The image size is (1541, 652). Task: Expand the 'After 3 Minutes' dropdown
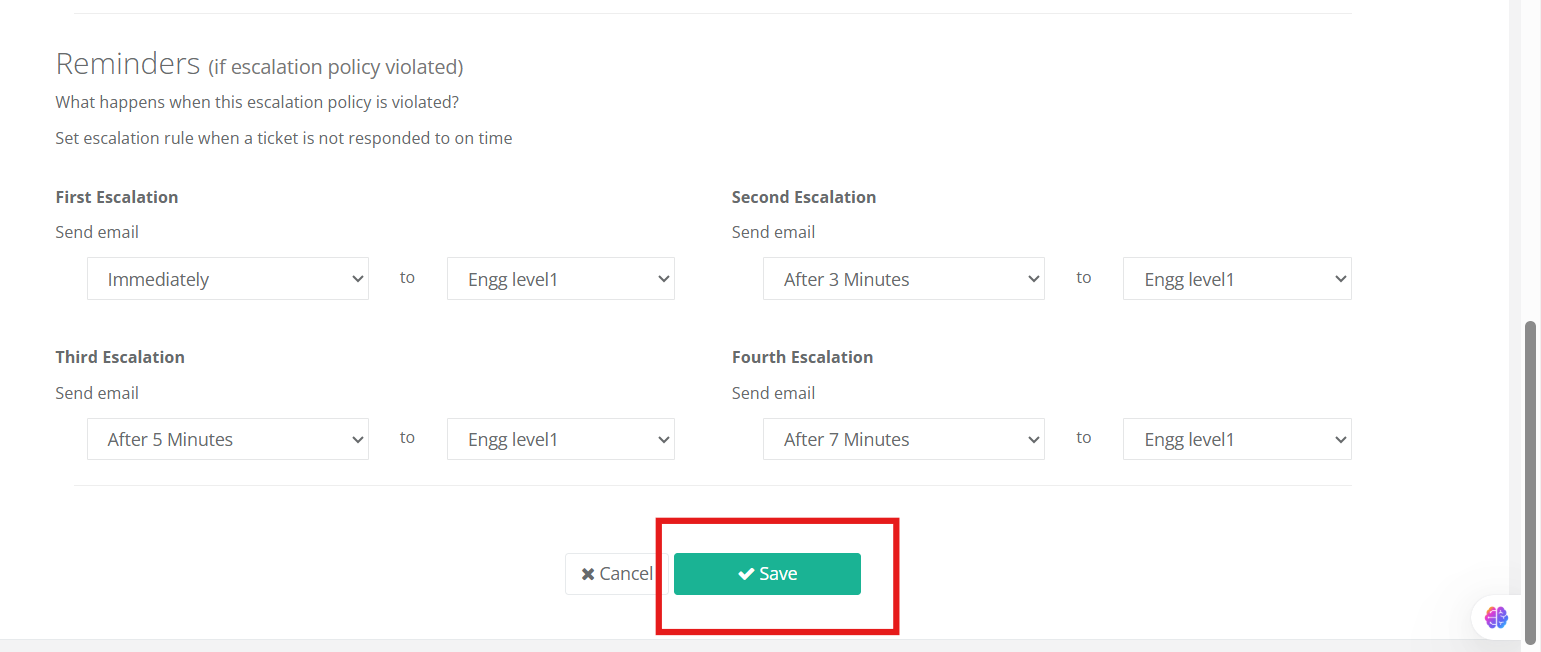(x=903, y=279)
